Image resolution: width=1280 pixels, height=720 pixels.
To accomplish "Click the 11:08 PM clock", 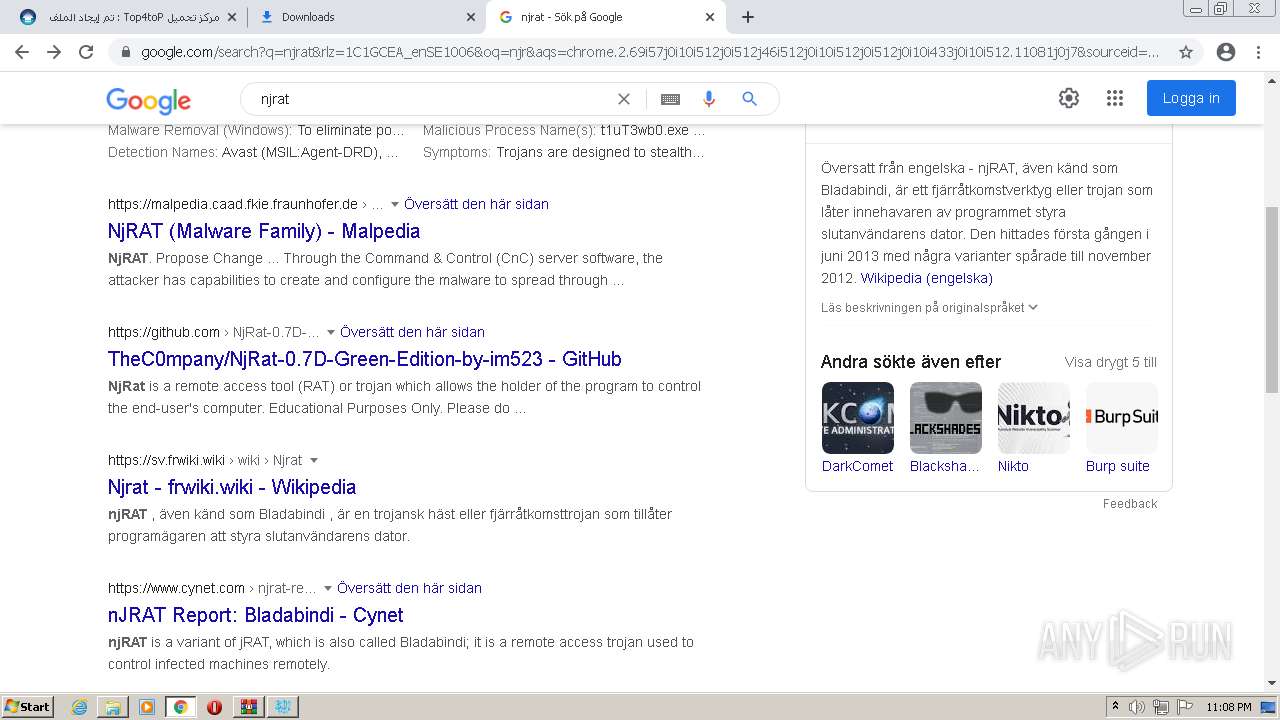I will click(x=1229, y=707).
